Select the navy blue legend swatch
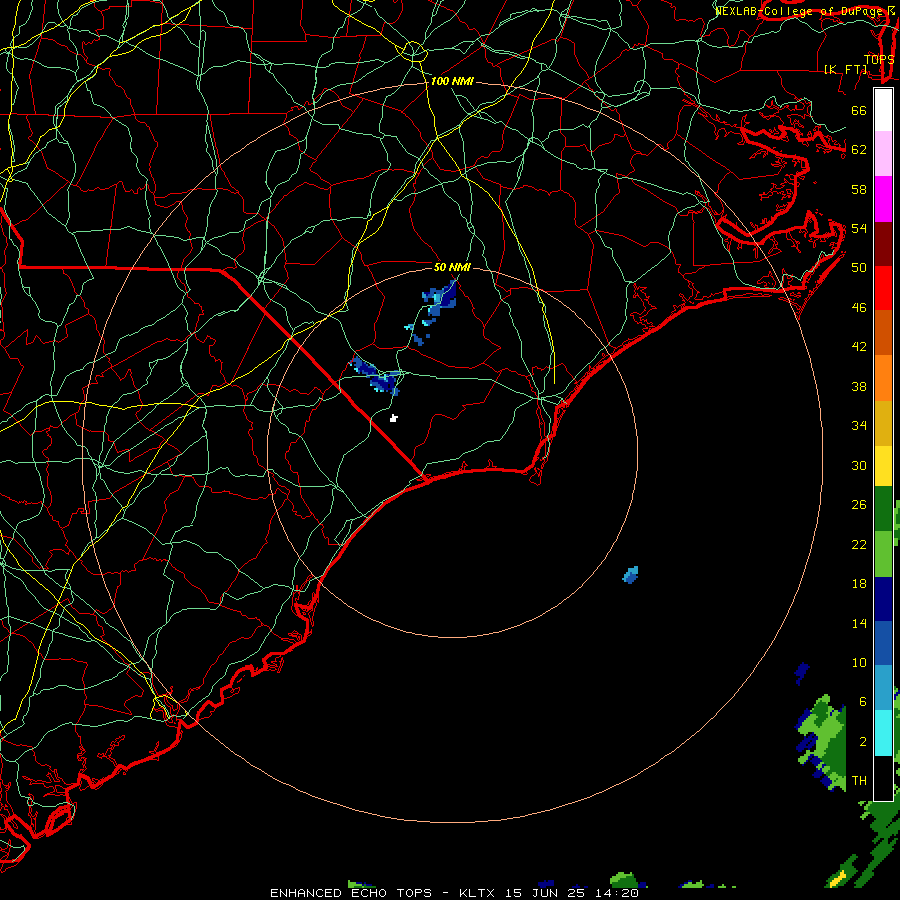This screenshot has width=900, height=900. pyautogui.click(x=883, y=599)
